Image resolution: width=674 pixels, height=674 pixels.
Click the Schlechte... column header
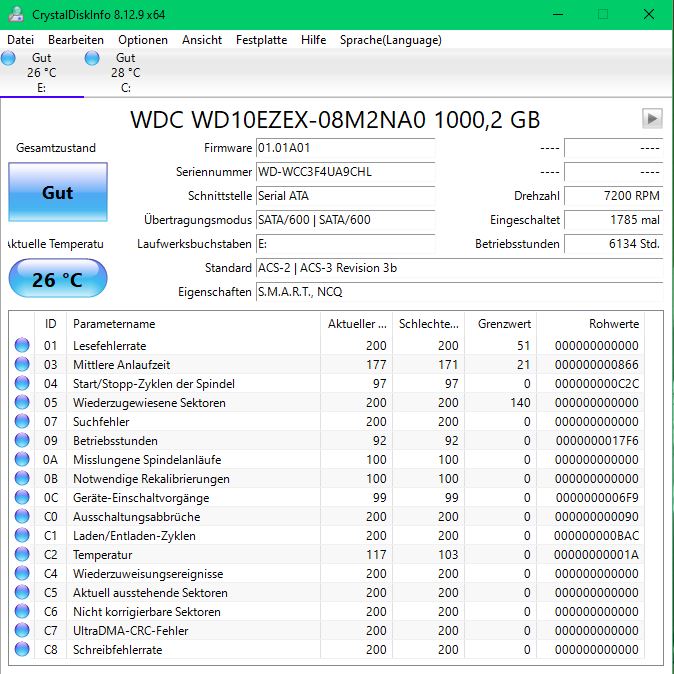(429, 324)
